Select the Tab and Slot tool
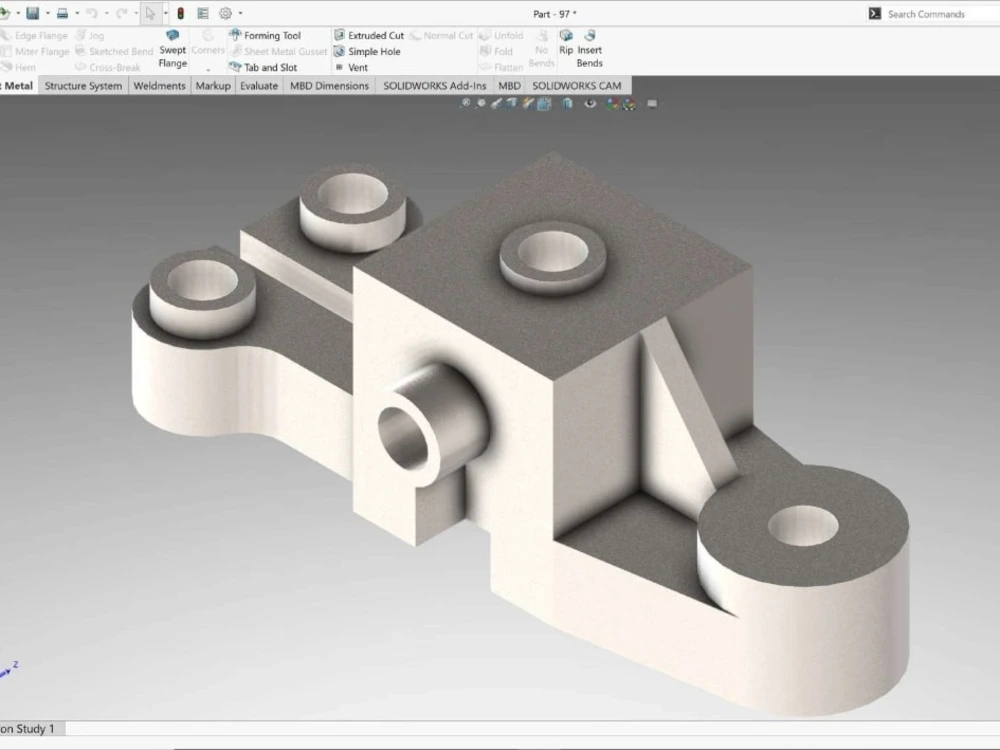This screenshot has width=1000, height=750. 263,67
